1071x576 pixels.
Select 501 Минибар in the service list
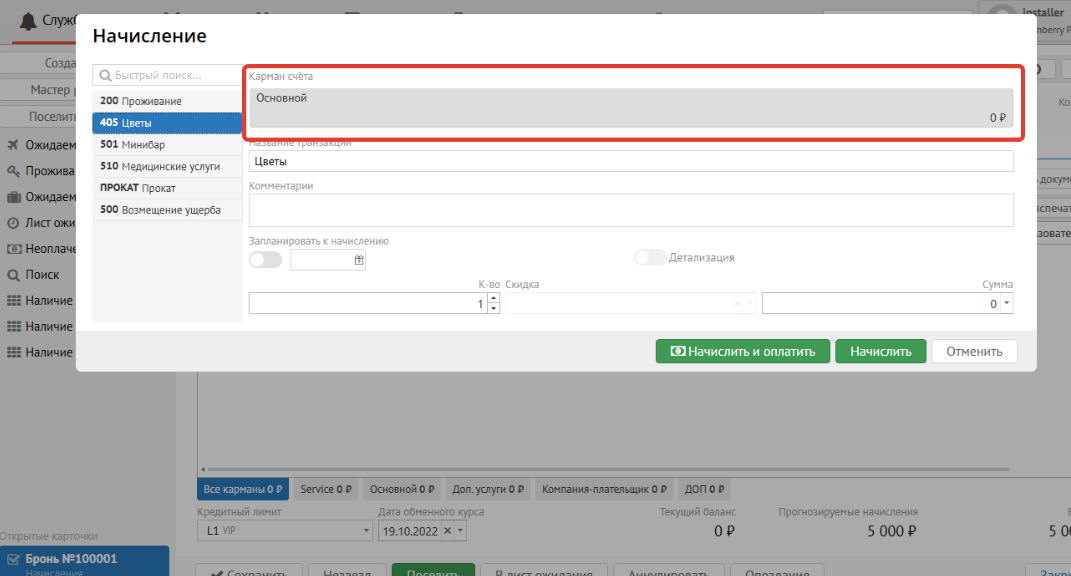pos(167,145)
